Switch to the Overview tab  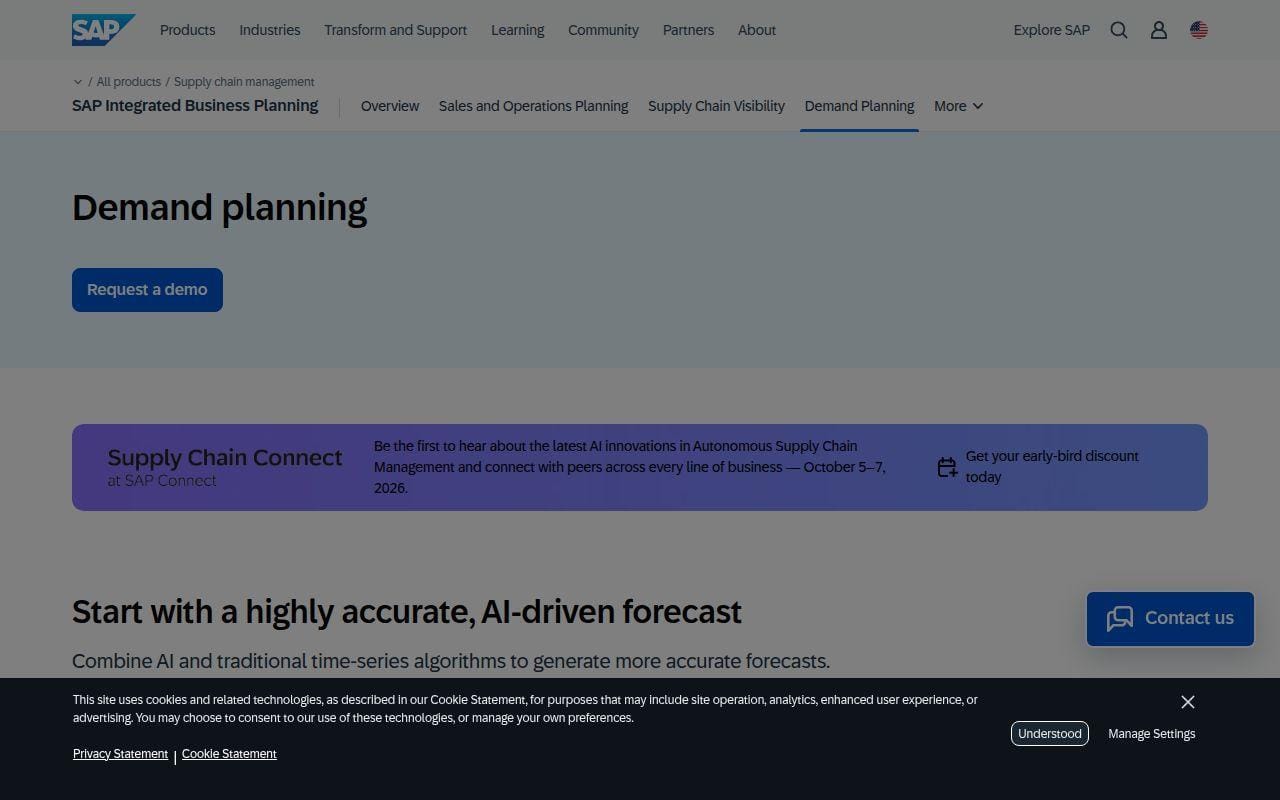point(390,106)
